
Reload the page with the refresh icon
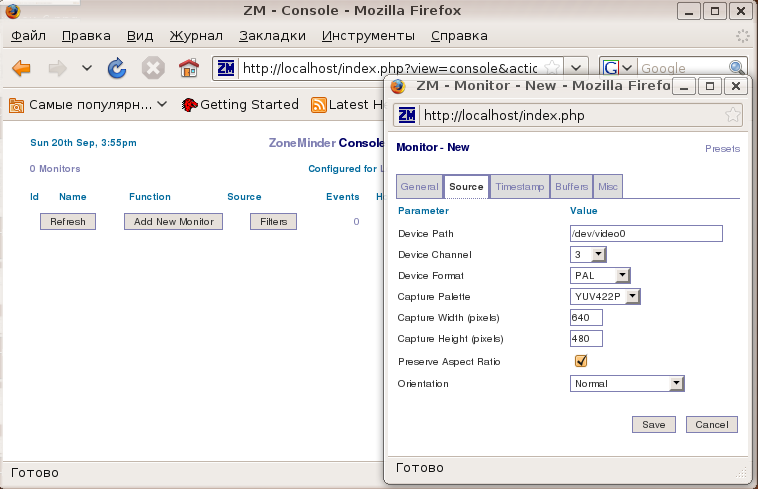click(117, 68)
